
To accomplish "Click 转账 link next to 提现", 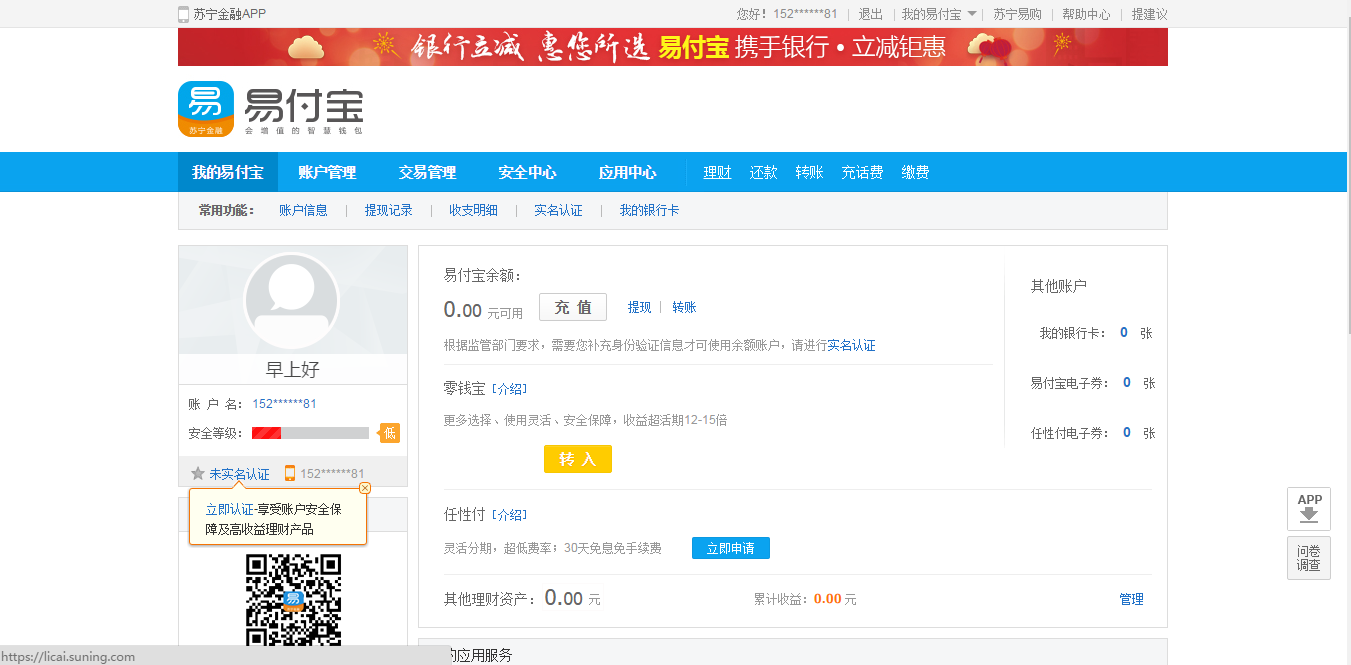I will coord(684,307).
